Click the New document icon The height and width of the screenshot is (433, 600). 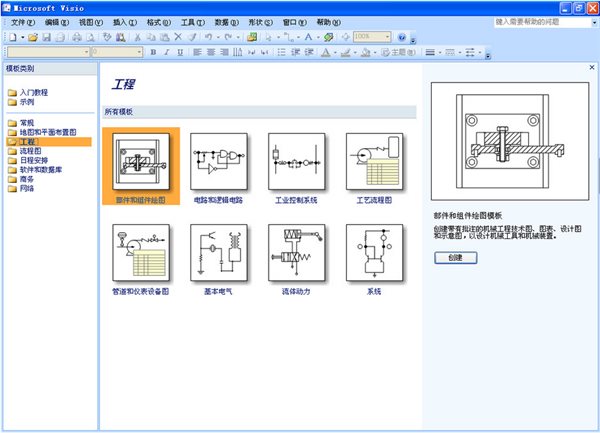pyautogui.click(x=13, y=37)
